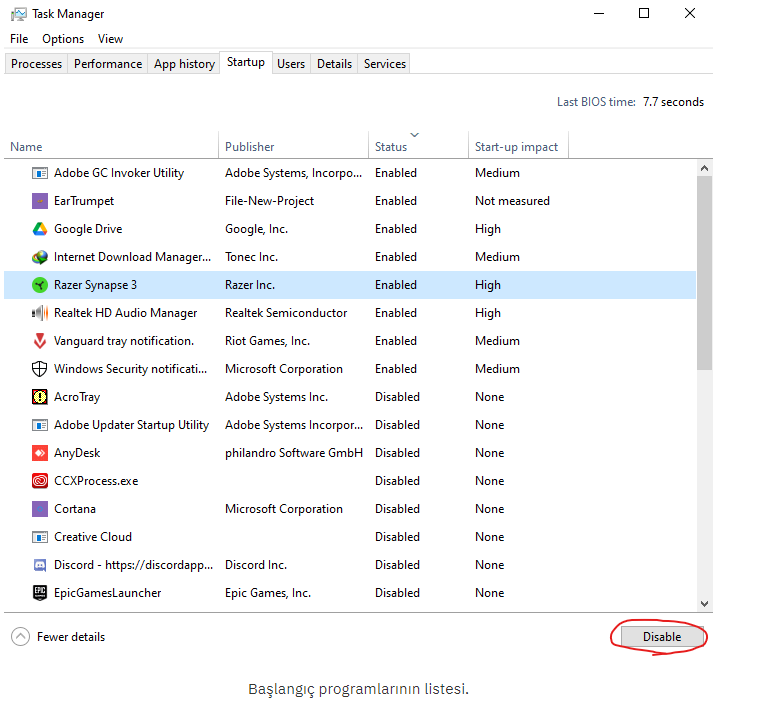The image size is (762, 702).
Task: Select the AnyDesk row name
Action: pyautogui.click(x=77, y=453)
